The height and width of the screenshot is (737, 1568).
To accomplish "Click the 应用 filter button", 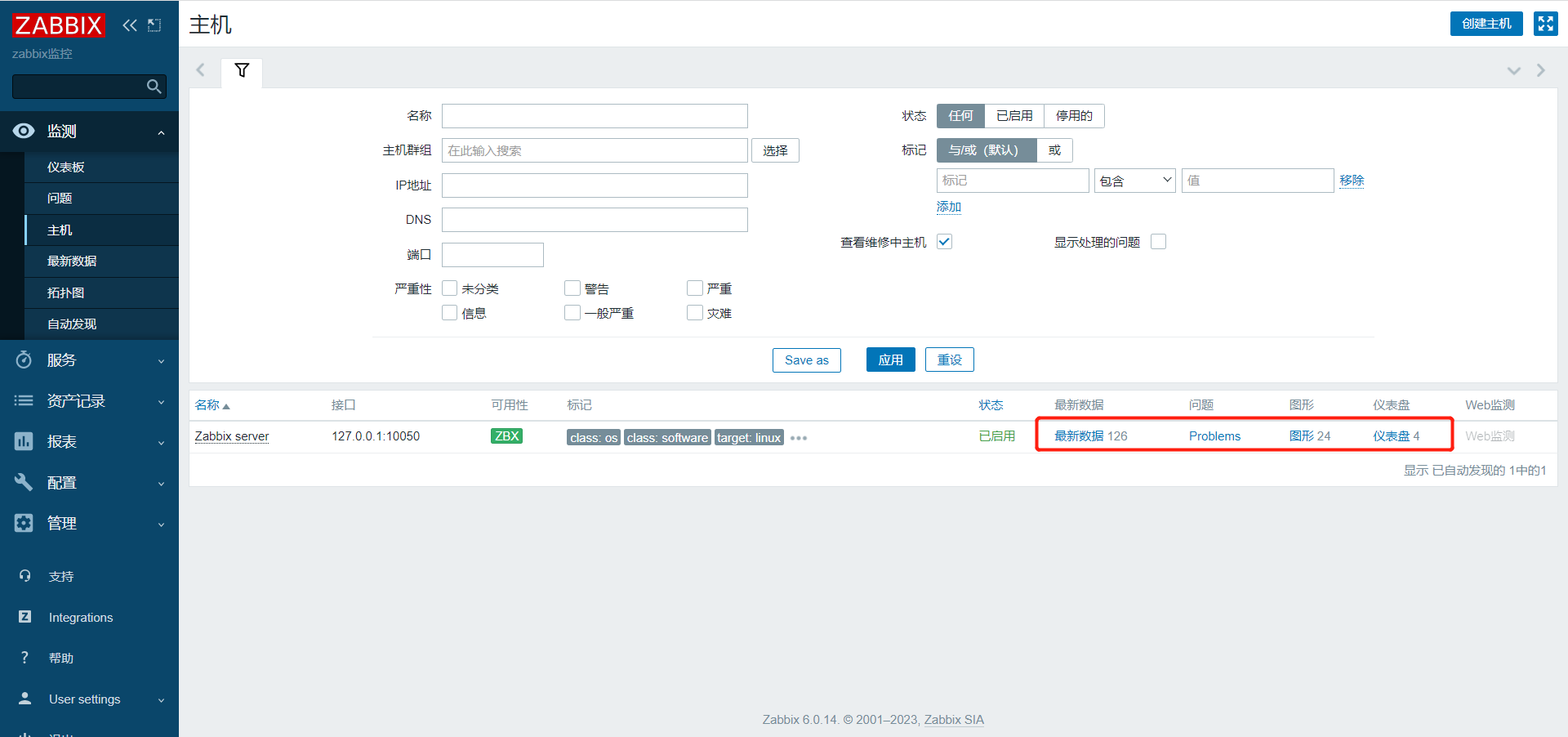I will click(x=890, y=360).
